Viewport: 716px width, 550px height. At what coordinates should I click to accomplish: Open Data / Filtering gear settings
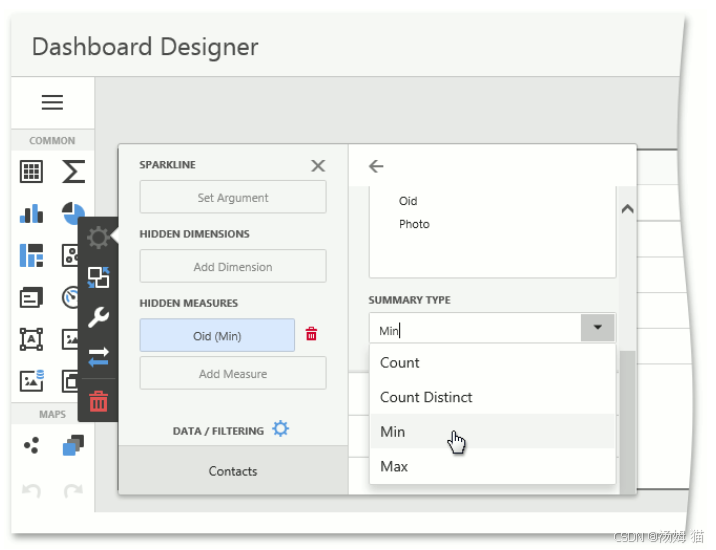point(280,429)
